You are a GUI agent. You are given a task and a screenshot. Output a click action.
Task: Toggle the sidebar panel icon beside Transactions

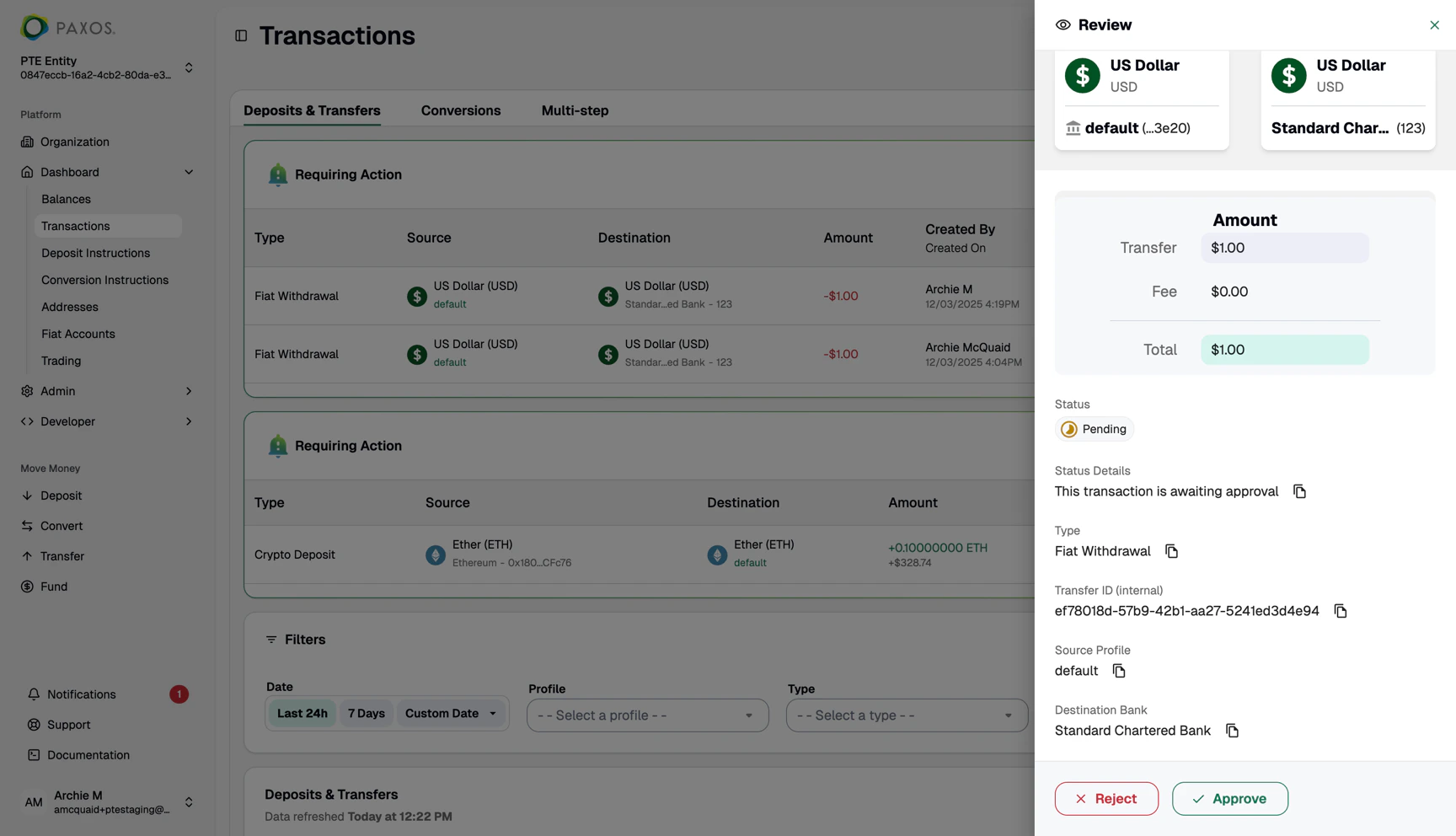[x=241, y=35]
